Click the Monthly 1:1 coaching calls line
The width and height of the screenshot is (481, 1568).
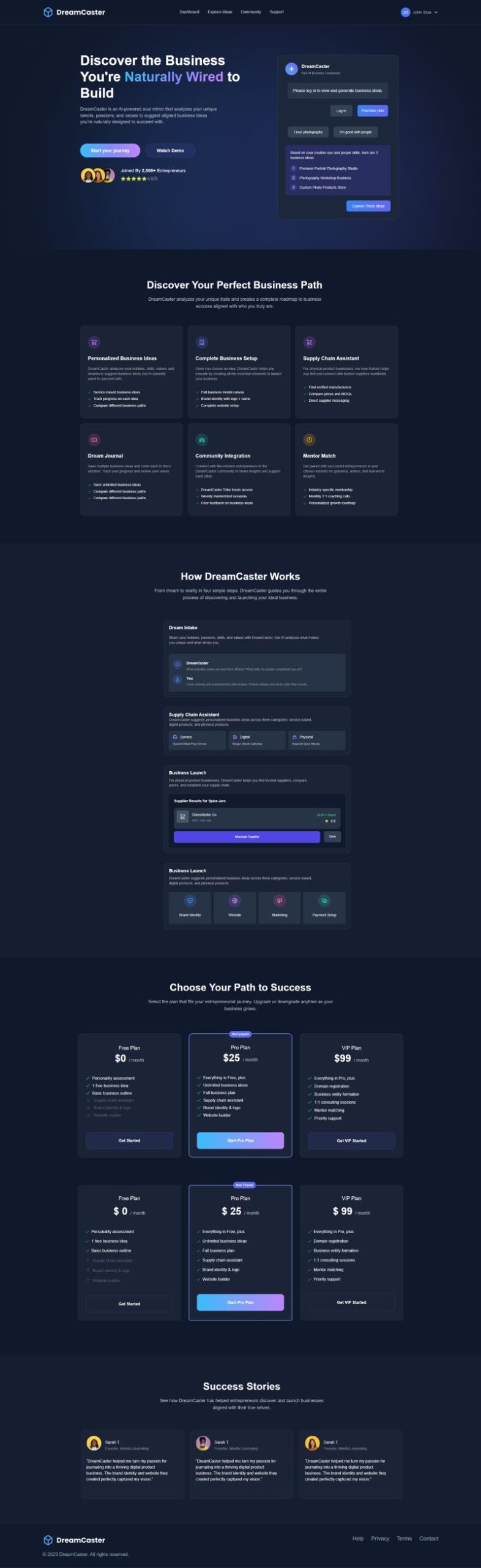(x=329, y=497)
